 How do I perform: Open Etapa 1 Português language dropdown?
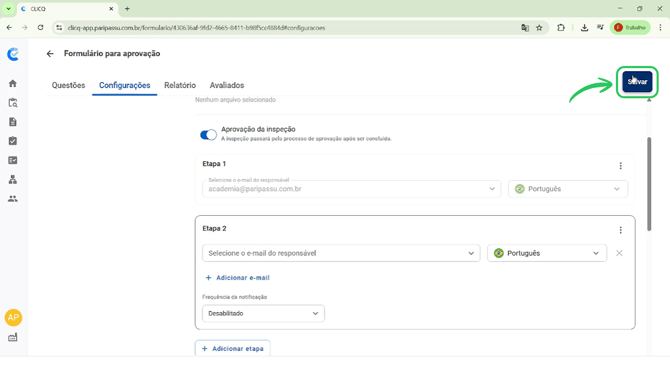568,189
